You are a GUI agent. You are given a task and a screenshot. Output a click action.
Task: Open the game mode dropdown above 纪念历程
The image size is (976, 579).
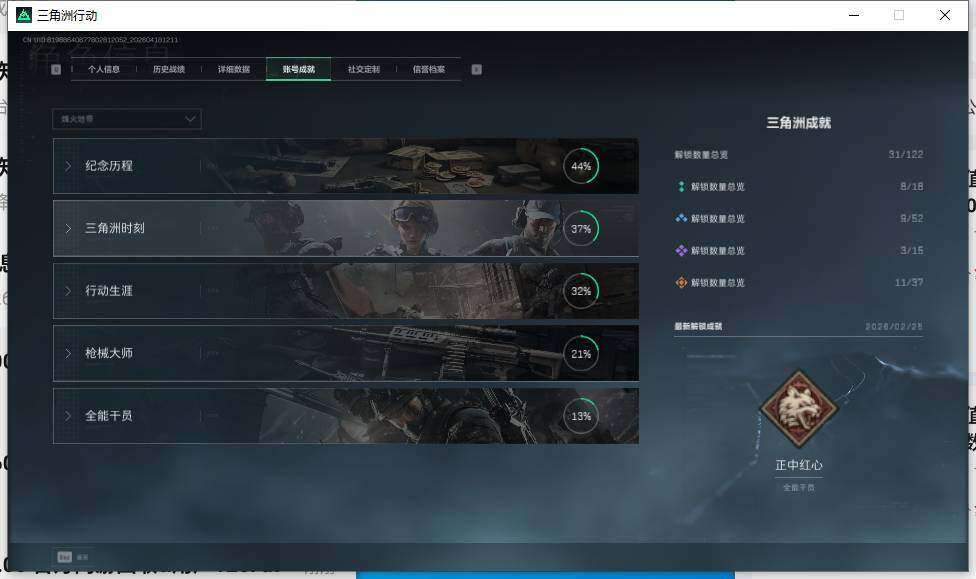pyautogui.click(x=127, y=119)
